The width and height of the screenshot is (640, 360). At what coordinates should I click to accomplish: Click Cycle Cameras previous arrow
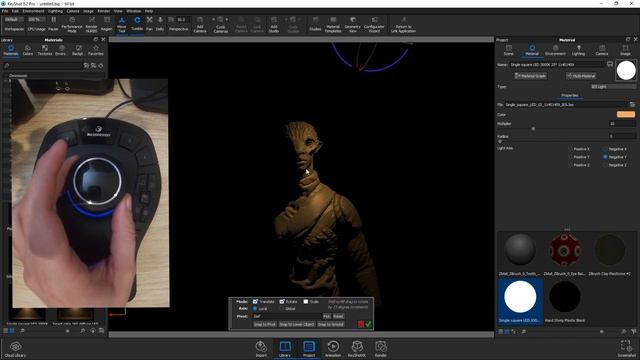point(213,19)
